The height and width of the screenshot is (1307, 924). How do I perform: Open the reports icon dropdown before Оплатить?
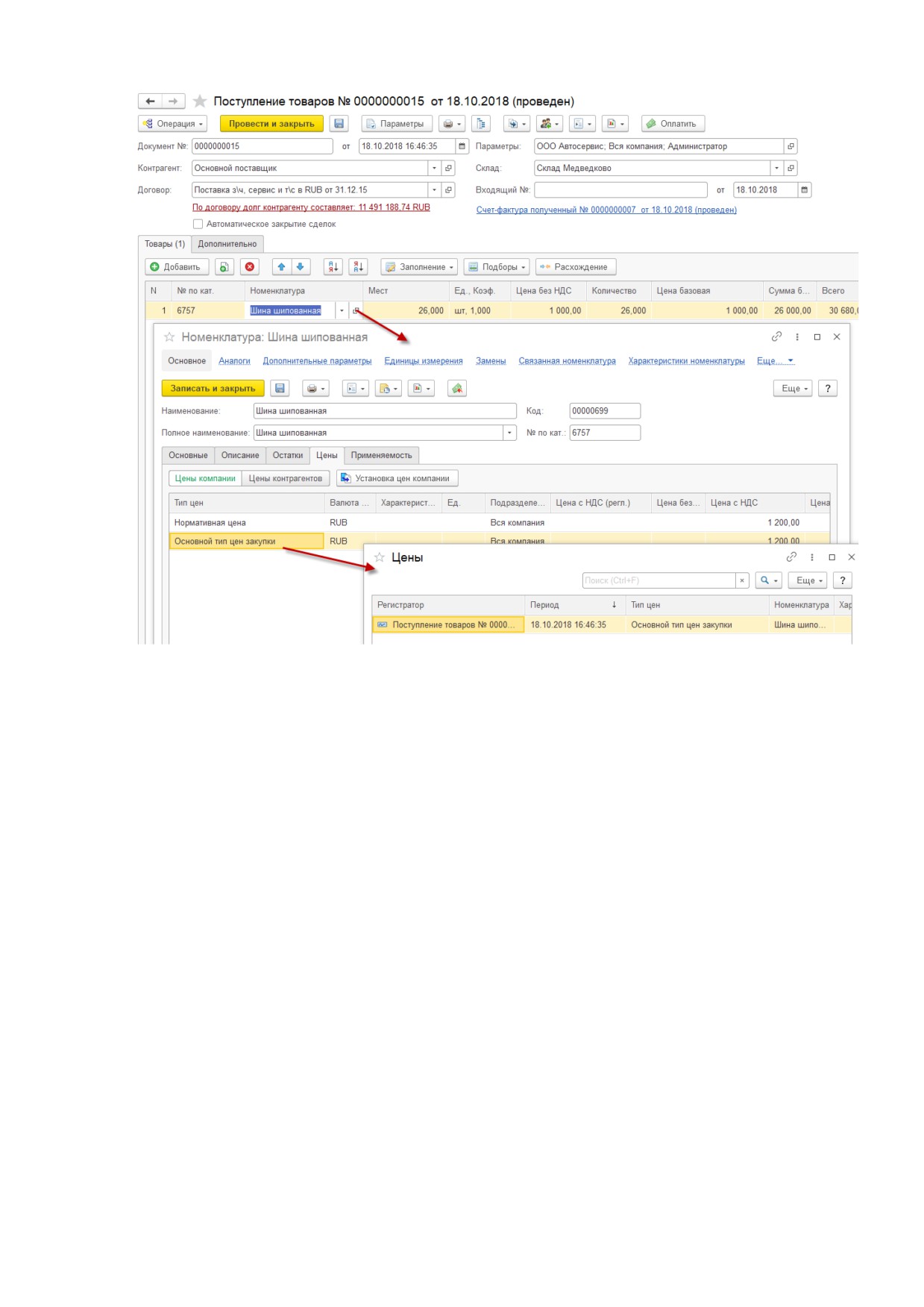coord(615,124)
